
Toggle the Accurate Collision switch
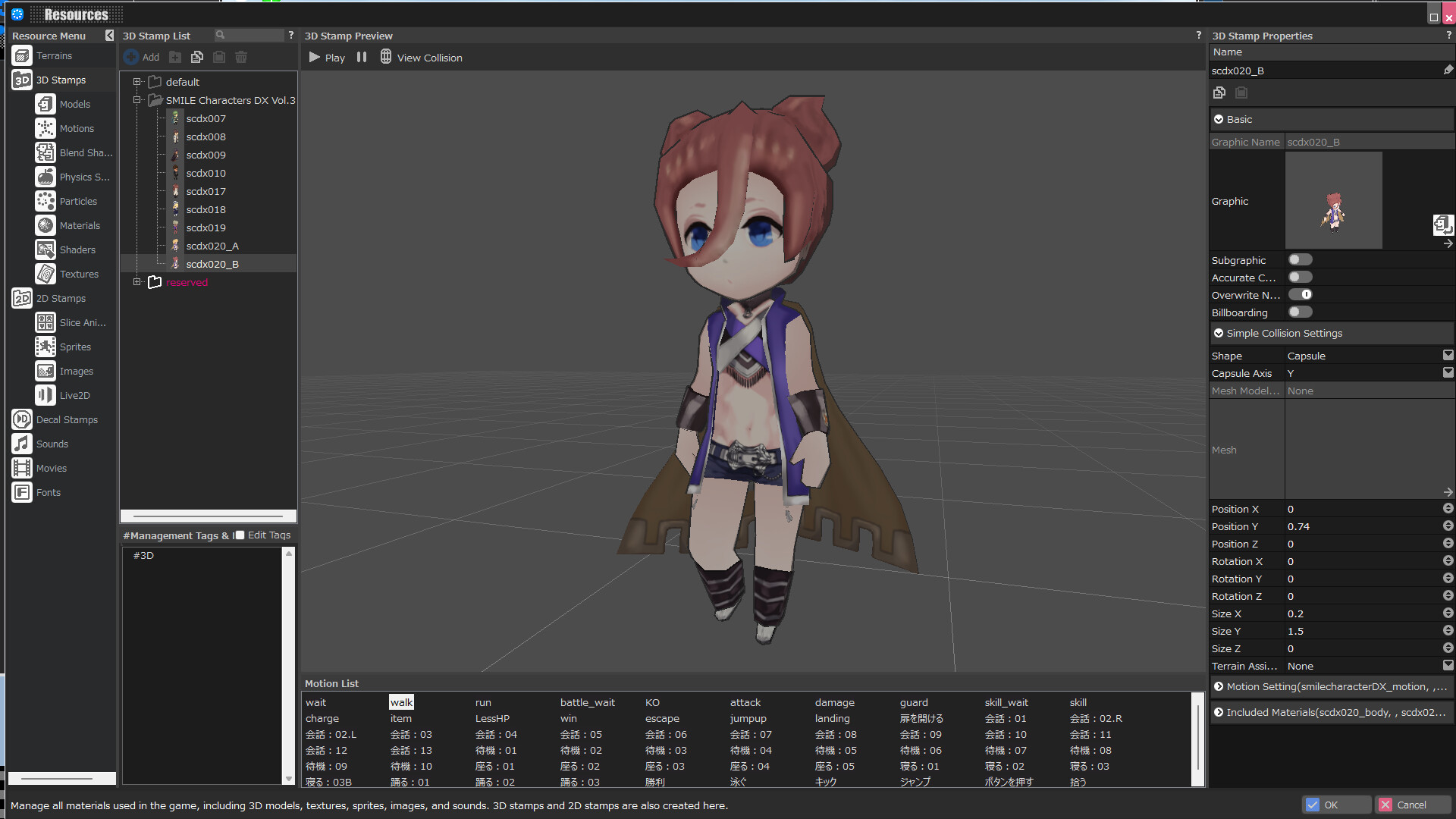(x=1300, y=278)
